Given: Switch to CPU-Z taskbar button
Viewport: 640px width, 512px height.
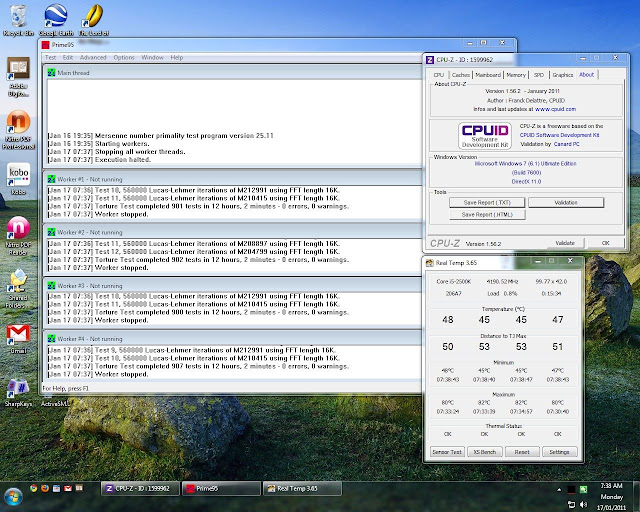Looking at the screenshot, I should pos(140,489).
